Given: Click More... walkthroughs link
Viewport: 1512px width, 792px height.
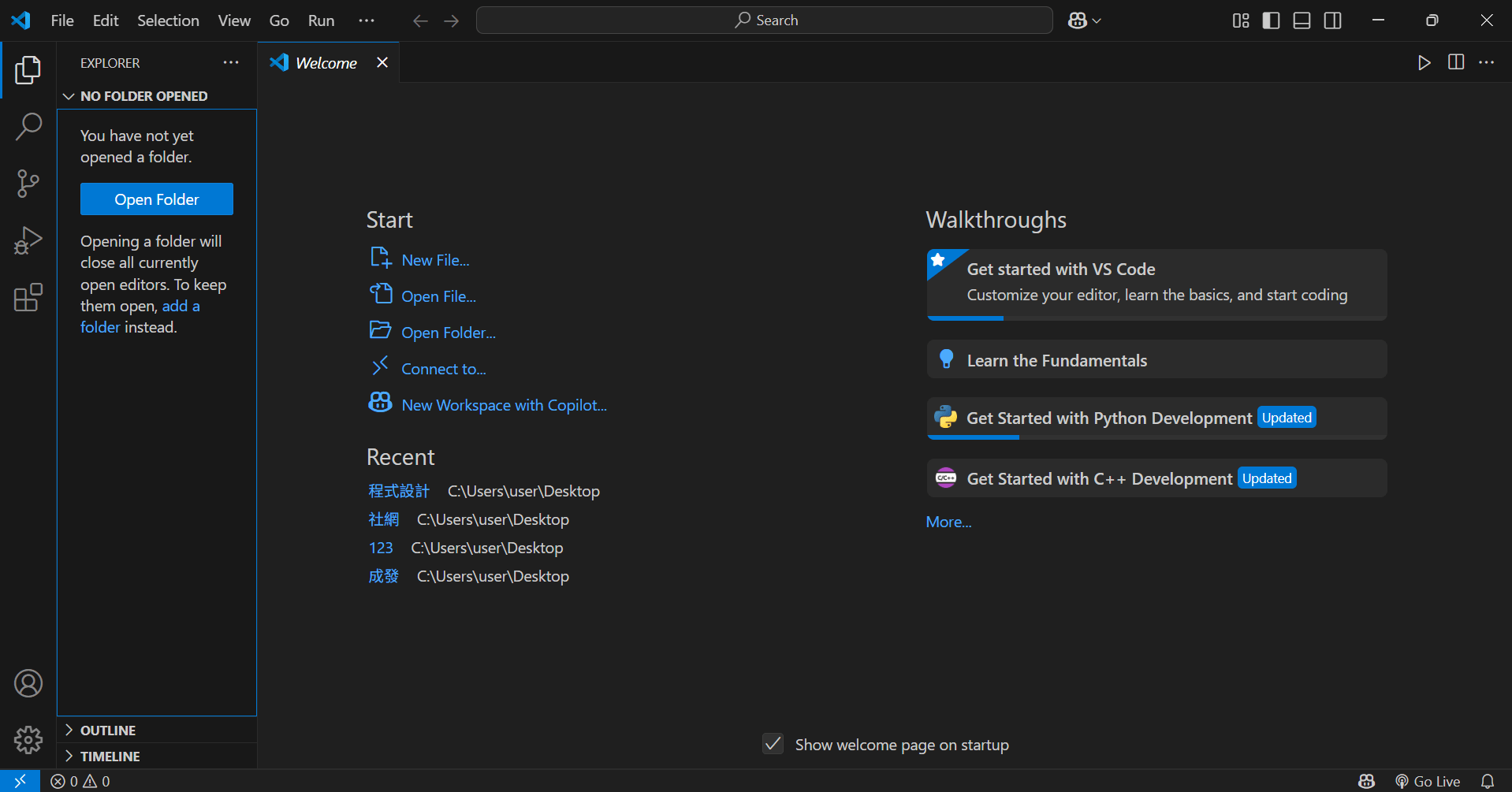Looking at the screenshot, I should (948, 522).
